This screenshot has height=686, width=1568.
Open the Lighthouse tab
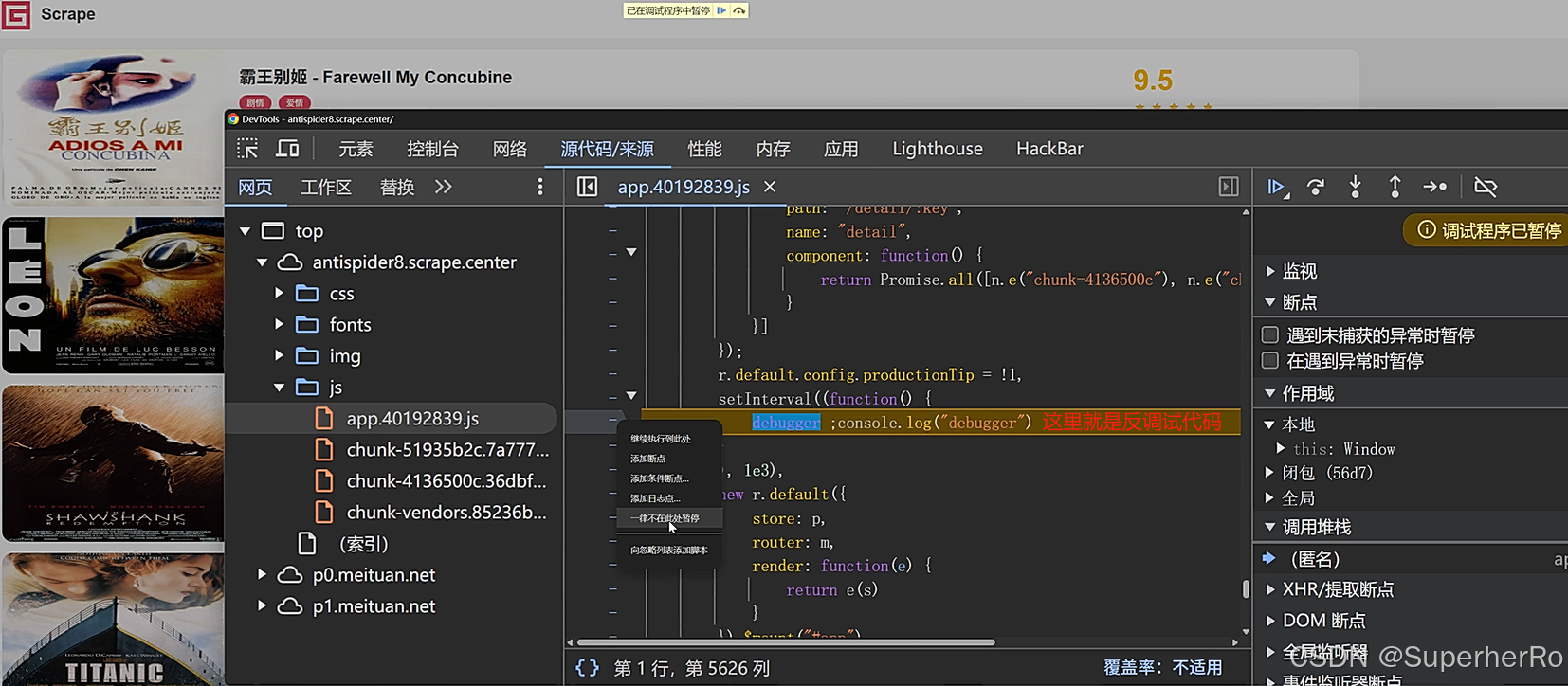point(938,149)
